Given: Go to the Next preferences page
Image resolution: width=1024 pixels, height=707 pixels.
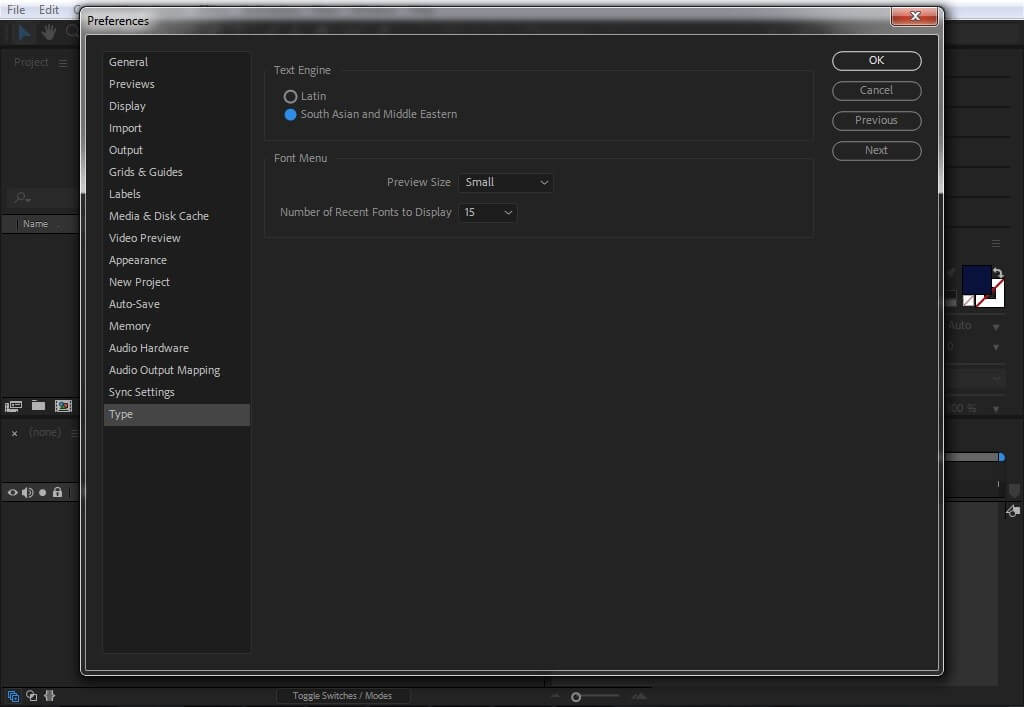Looking at the screenshot, I should click(876, 151).
